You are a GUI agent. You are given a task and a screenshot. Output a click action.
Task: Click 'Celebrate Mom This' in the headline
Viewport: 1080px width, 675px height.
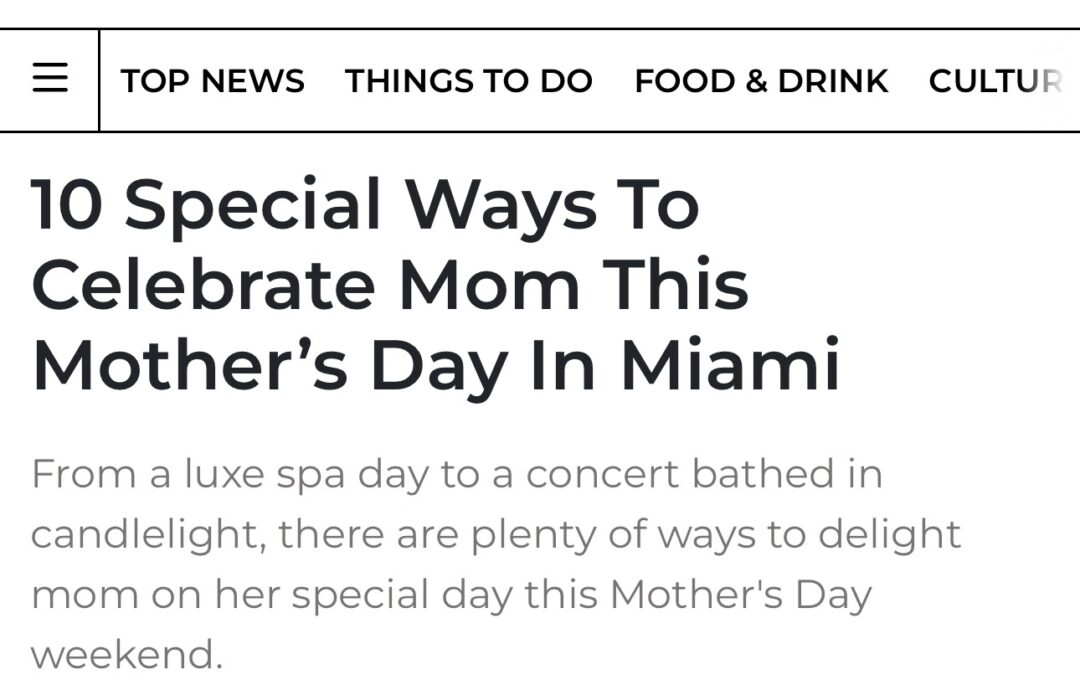tap(390, 284)
